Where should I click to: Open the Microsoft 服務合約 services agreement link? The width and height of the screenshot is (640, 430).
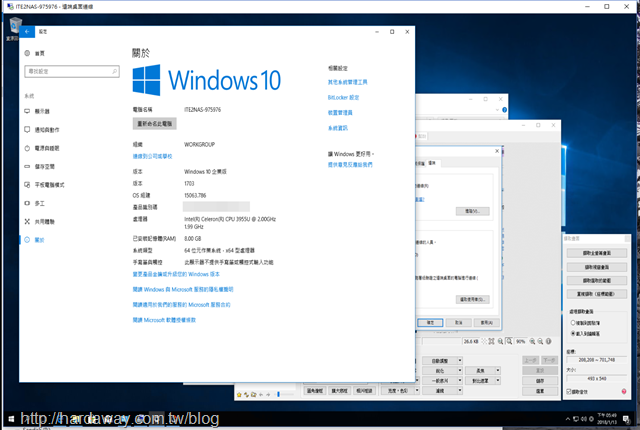[x=182, y=305]
